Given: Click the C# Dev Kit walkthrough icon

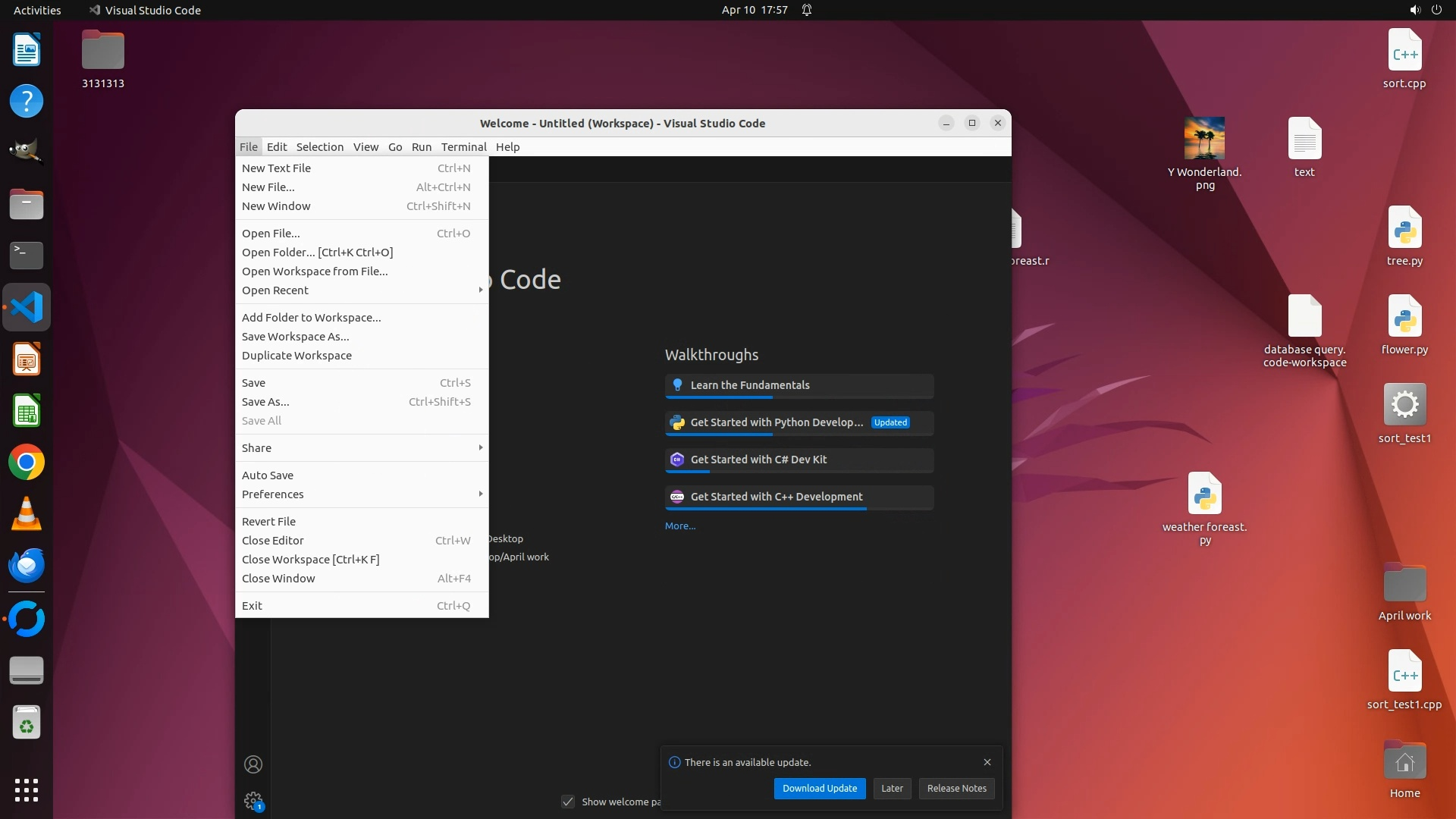Looking at the screenshot, I should (x=677, y=460).
